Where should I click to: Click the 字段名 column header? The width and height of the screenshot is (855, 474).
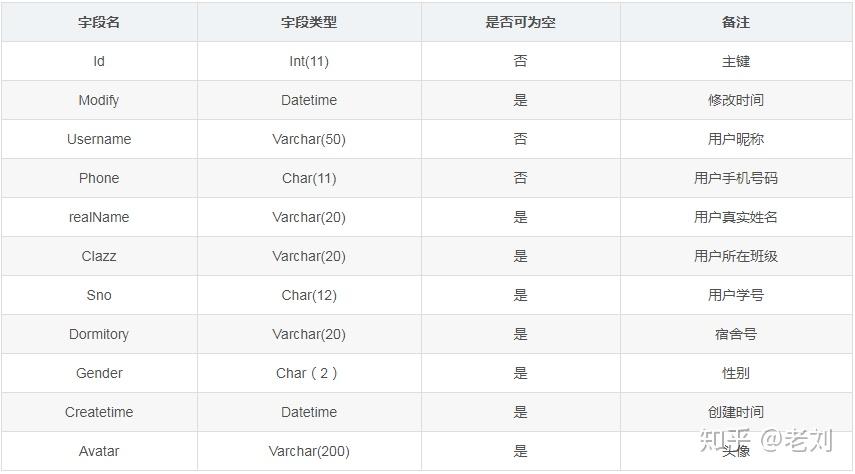pos(99,22)
